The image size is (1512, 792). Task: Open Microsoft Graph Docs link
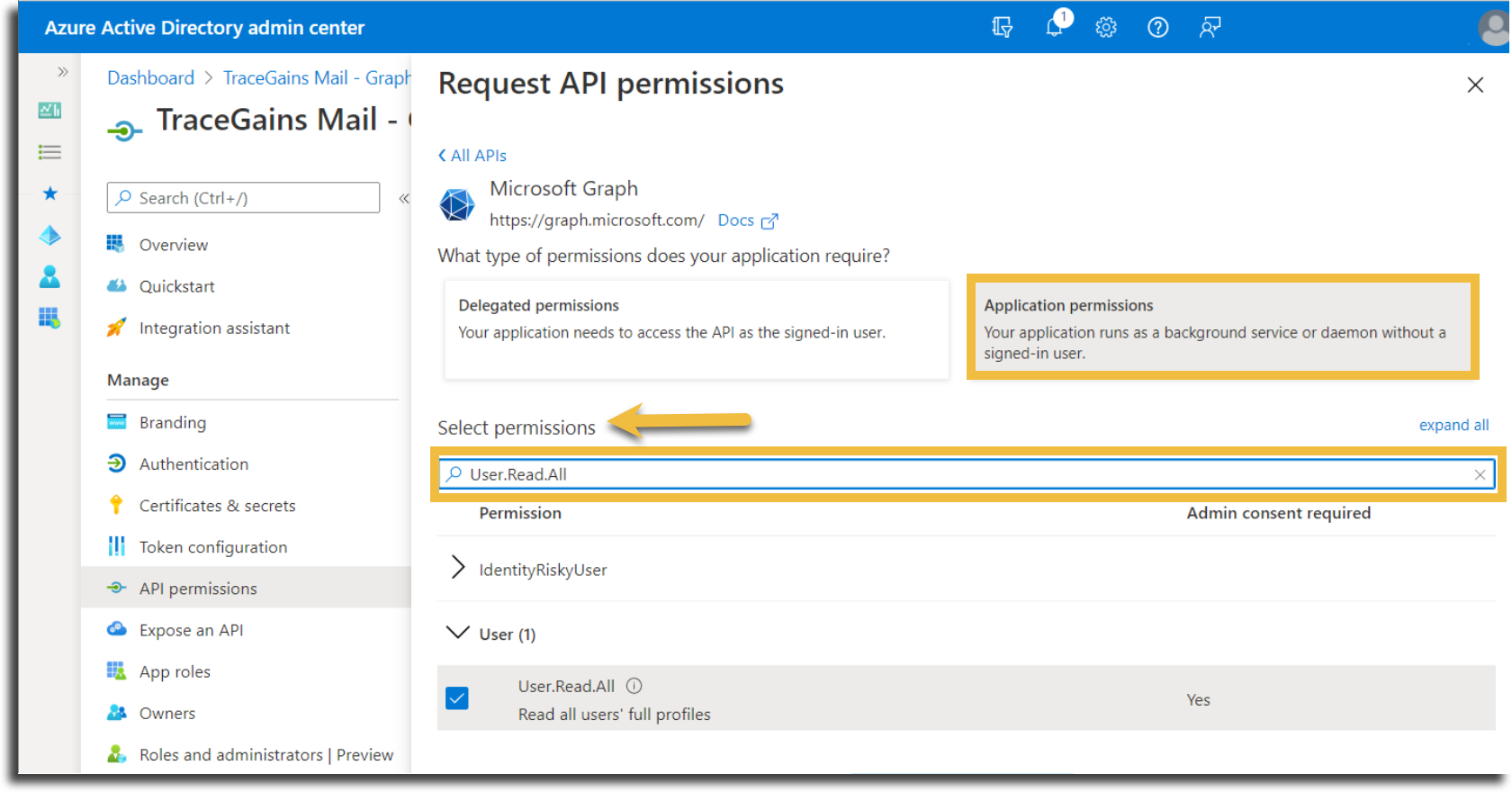747,220
